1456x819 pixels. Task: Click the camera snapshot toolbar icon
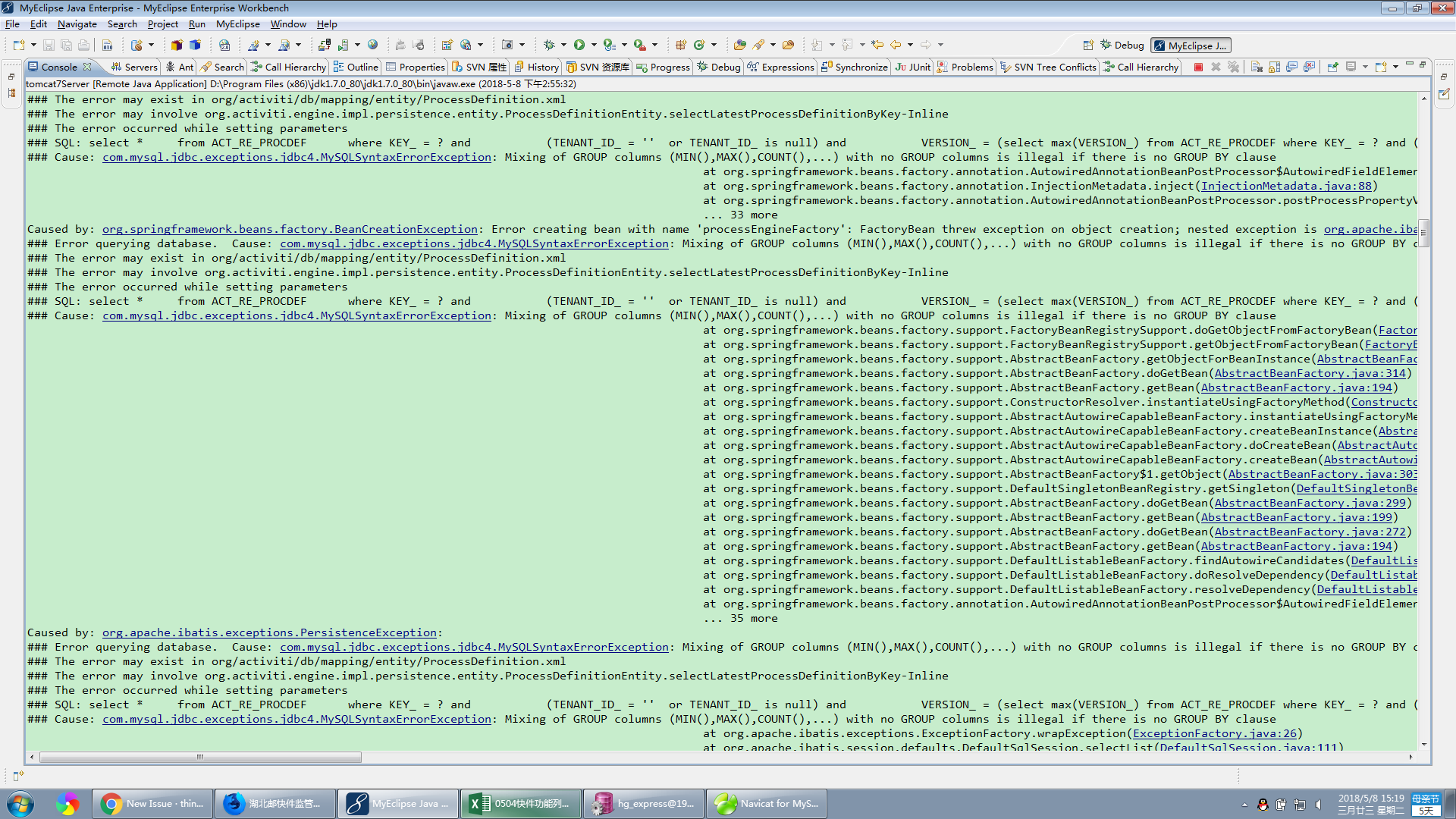pyautogui.click(x=507, y=45)
